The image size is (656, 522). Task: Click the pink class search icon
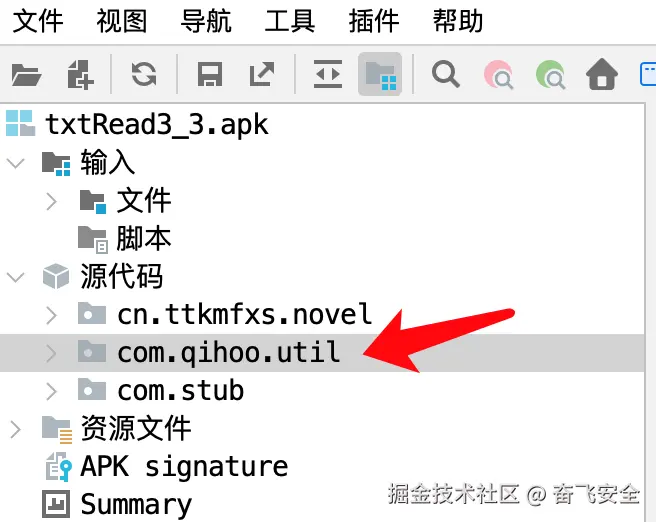click(498, 75)
